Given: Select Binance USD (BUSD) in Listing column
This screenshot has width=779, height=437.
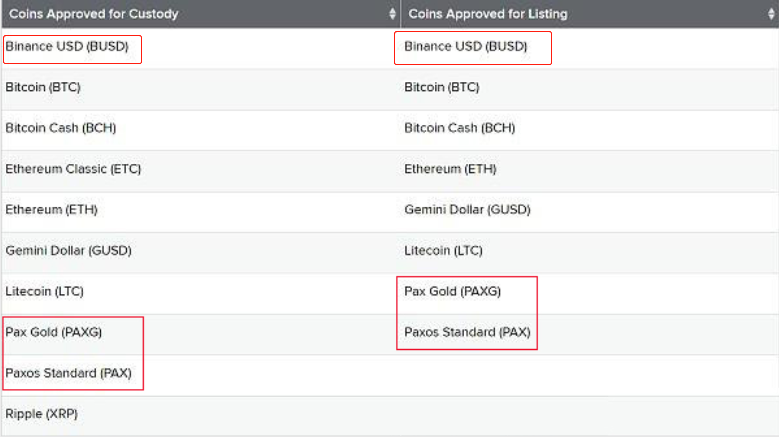Looking at the screenshot, I should tap(466, 47).
